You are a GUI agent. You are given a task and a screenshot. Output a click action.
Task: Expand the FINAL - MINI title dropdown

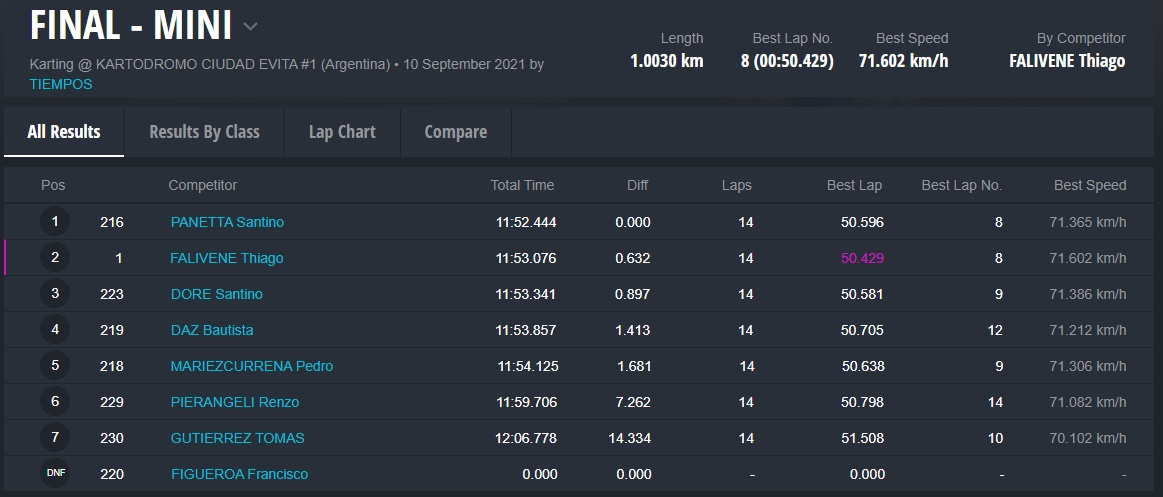pos(250,26)
